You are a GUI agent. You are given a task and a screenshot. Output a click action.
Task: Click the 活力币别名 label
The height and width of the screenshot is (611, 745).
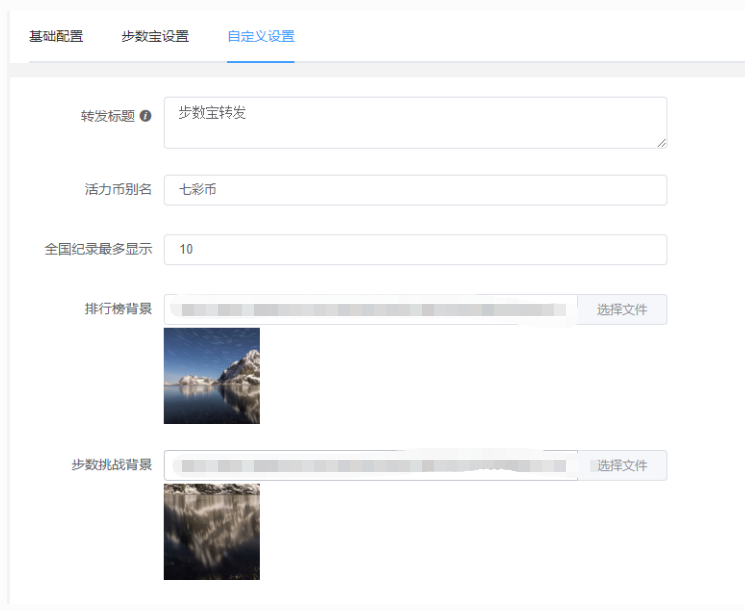(118, 190)
